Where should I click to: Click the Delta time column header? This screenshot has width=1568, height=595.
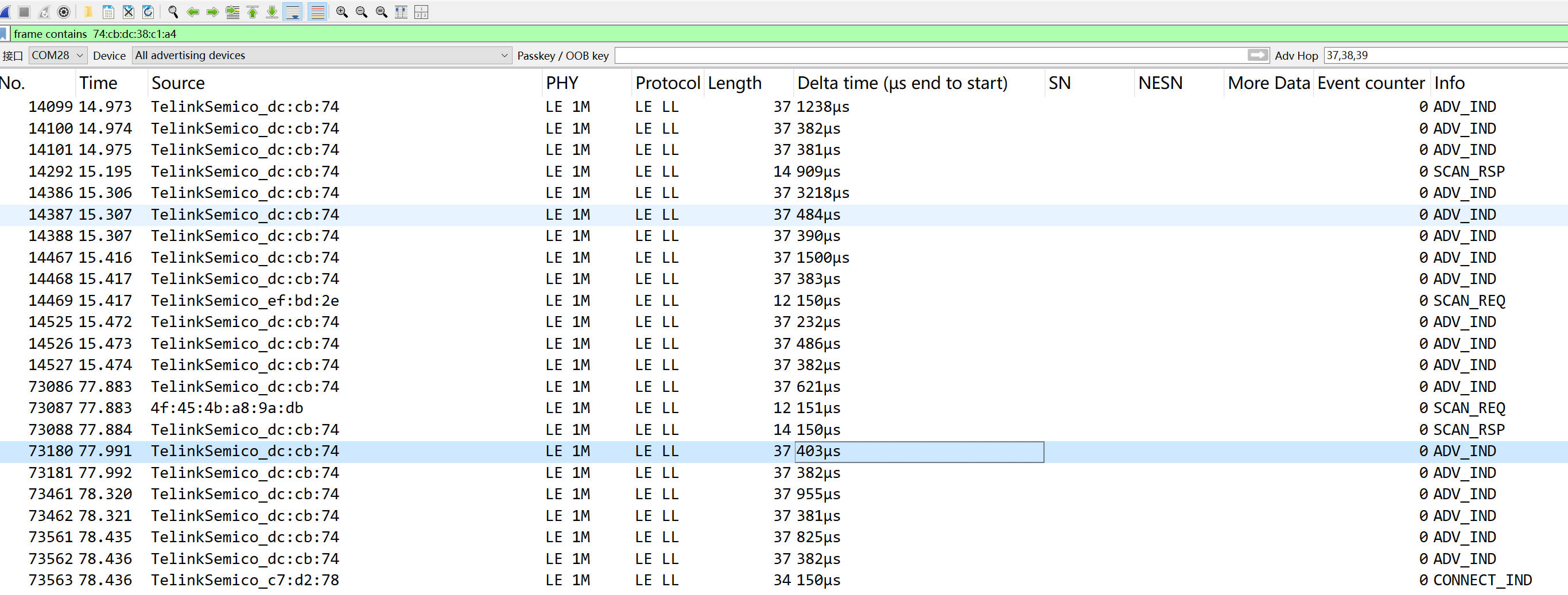pyautogui.click(x=918, y=83)
